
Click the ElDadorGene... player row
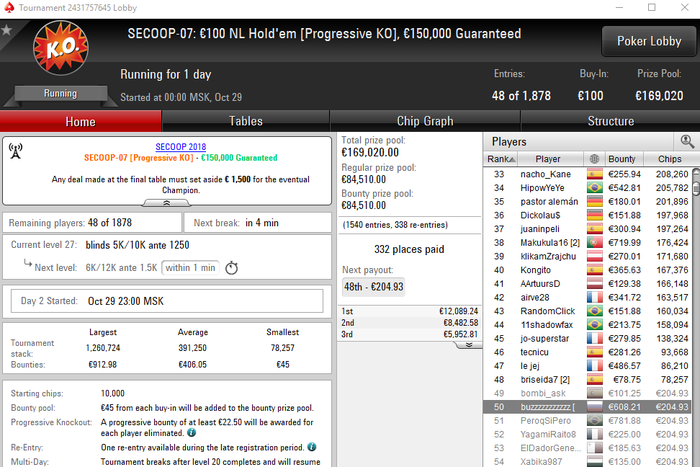[x=588, y=448]
